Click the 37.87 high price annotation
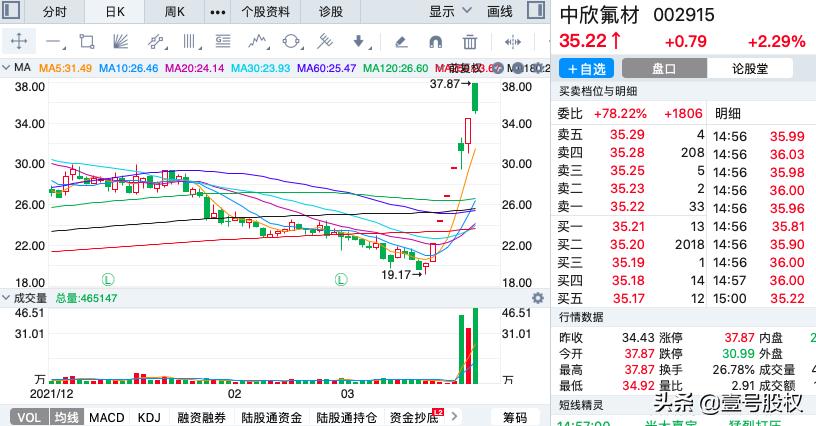The width and height of the screenshot is (816, 426). 444,84
